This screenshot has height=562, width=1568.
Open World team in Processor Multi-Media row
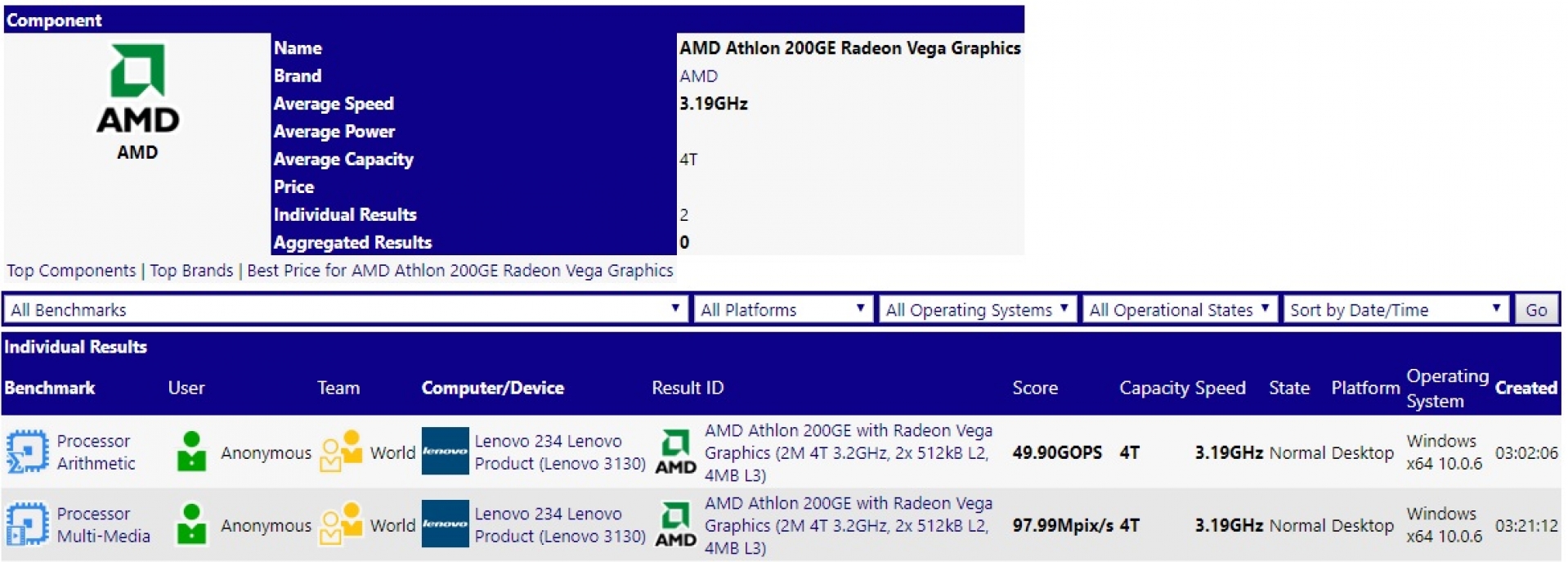[392, 525]
